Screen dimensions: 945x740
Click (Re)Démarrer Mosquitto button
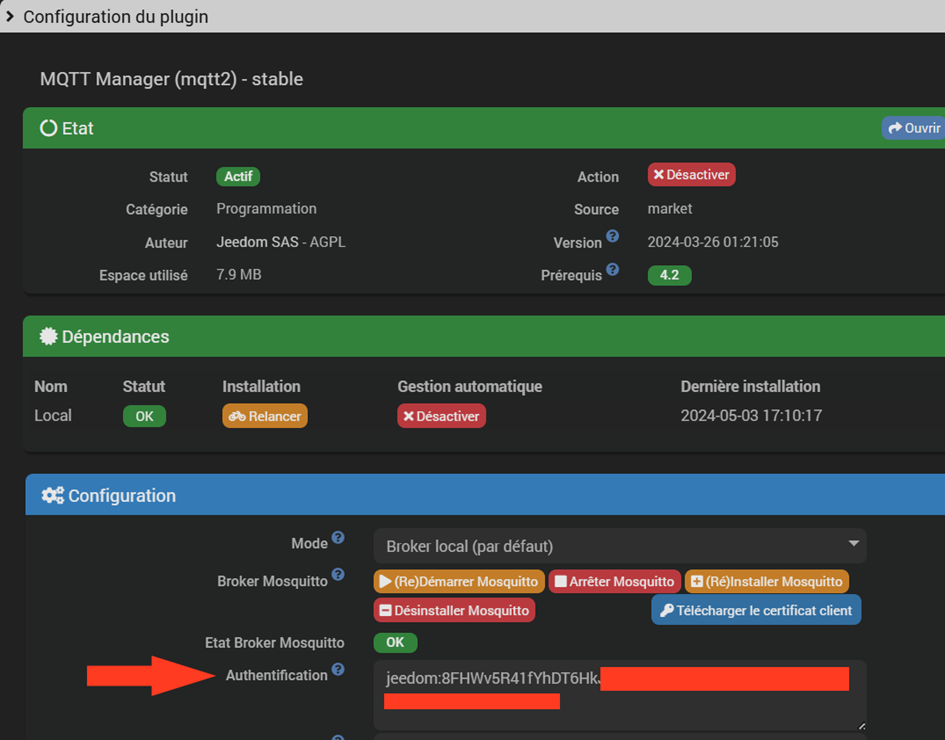459,582
